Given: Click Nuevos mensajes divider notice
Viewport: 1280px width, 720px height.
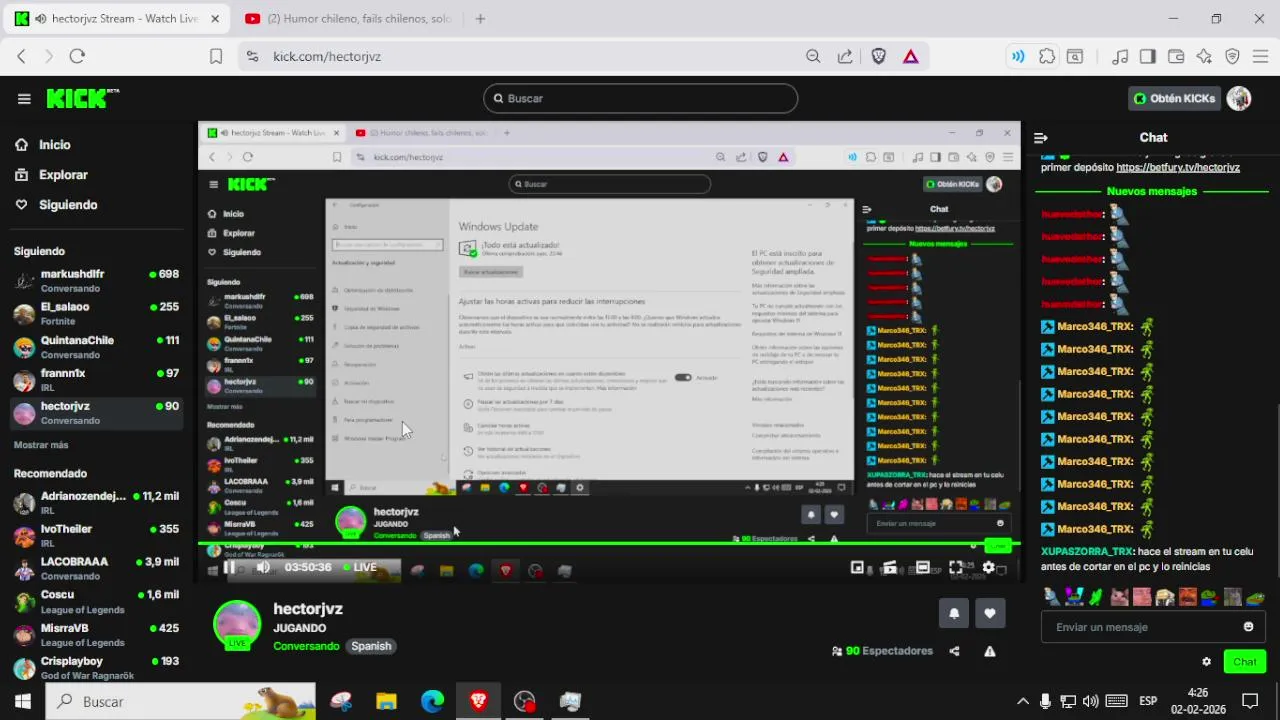Looking at the screenshot, I should pyautogui.click(x=1152, y=191).
